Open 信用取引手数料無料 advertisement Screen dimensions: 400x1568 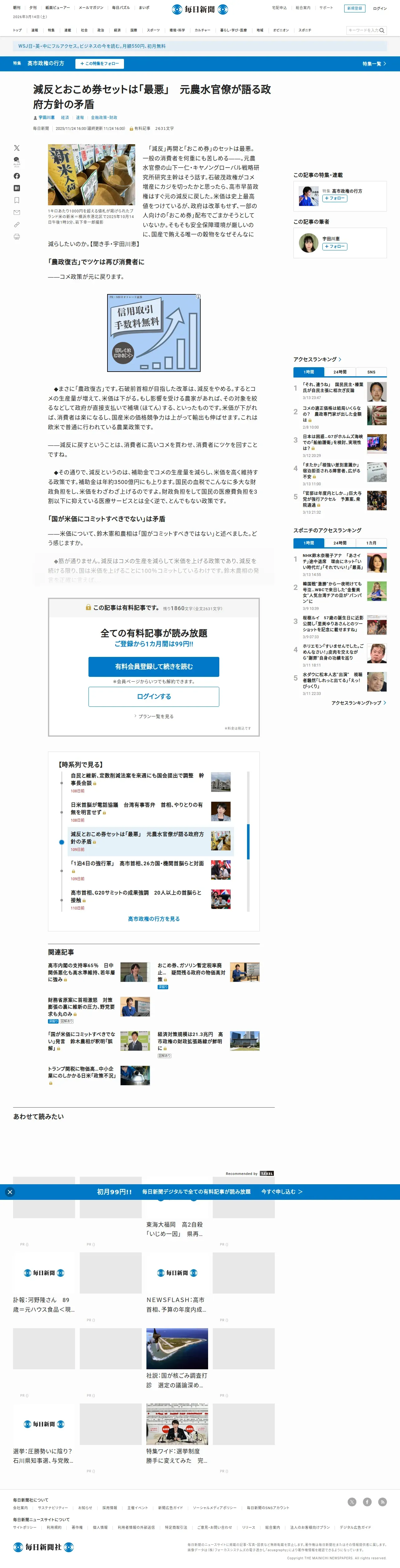(x=153, y=333)
